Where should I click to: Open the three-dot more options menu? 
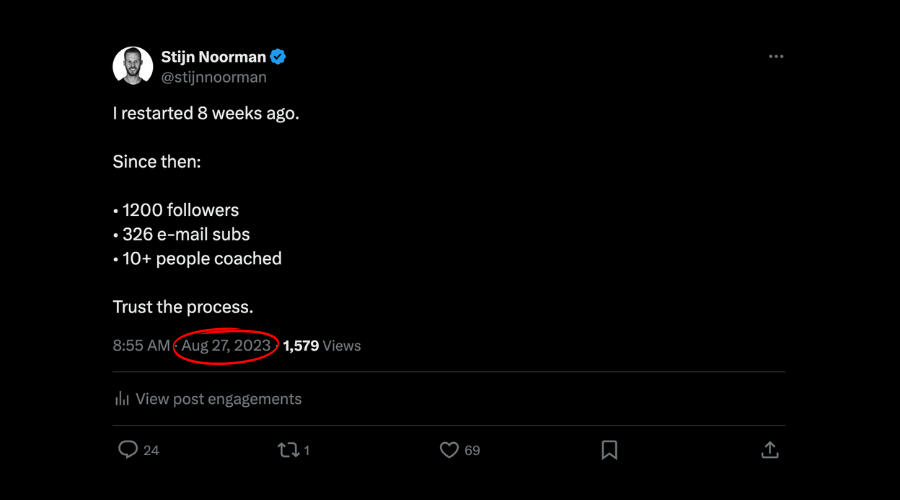(x=776, y=57)
